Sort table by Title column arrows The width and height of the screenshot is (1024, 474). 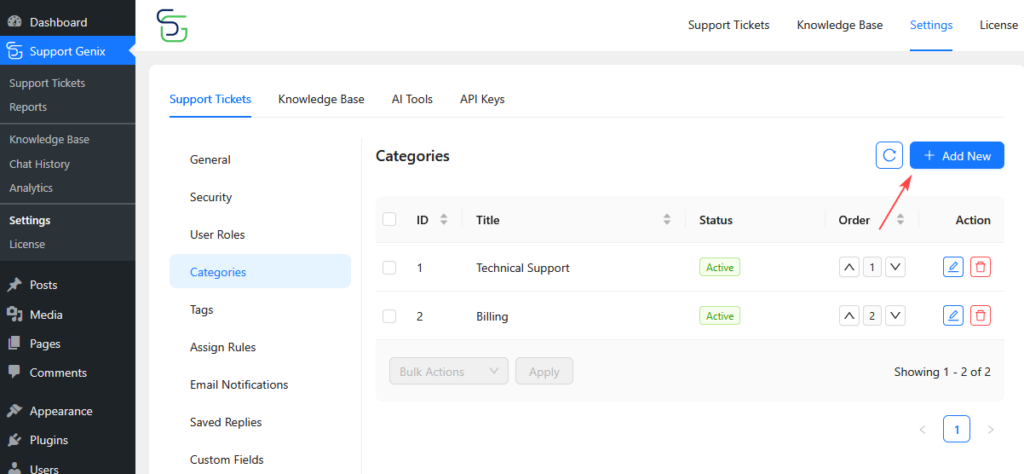point(667,219)
